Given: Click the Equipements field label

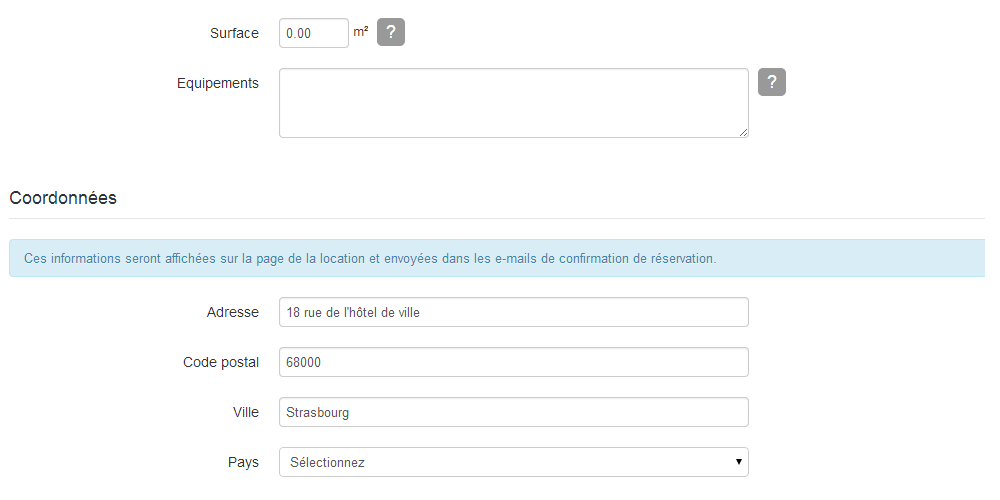Looking at the screenshot, I should click(x=217, y=84).
